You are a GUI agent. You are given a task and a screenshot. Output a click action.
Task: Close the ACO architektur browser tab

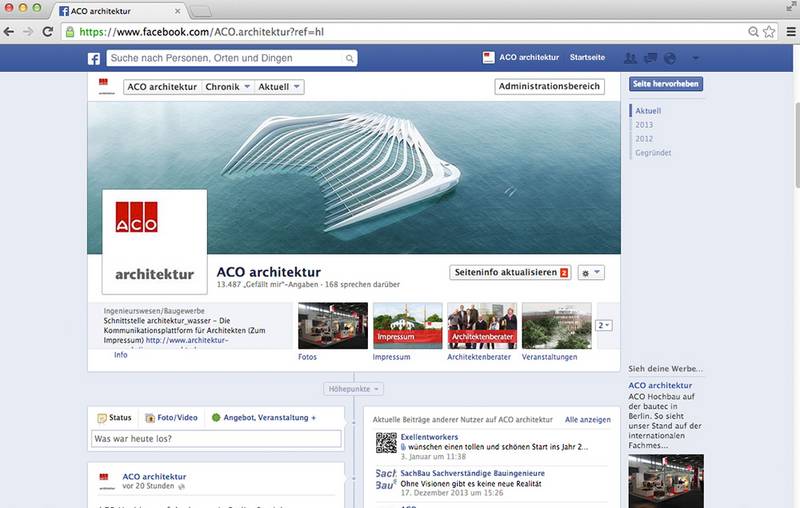[x=178, y=11]
